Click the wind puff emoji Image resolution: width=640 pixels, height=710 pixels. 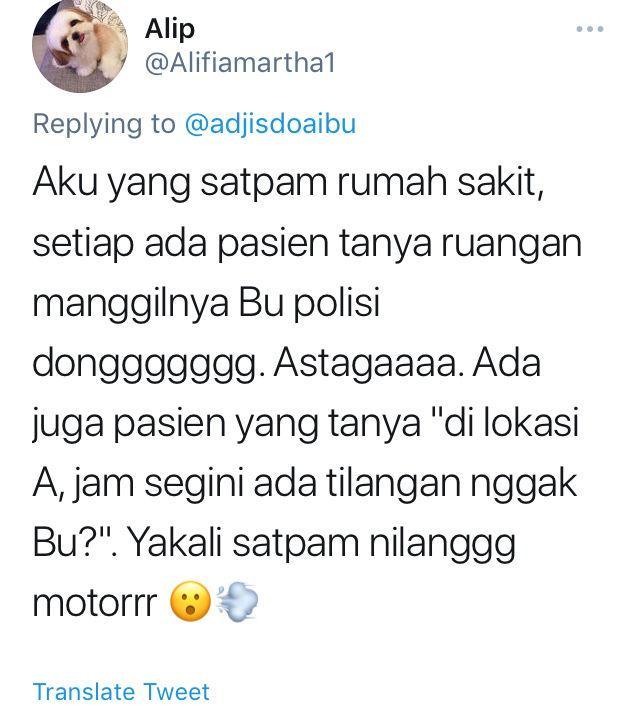(237, 602)
